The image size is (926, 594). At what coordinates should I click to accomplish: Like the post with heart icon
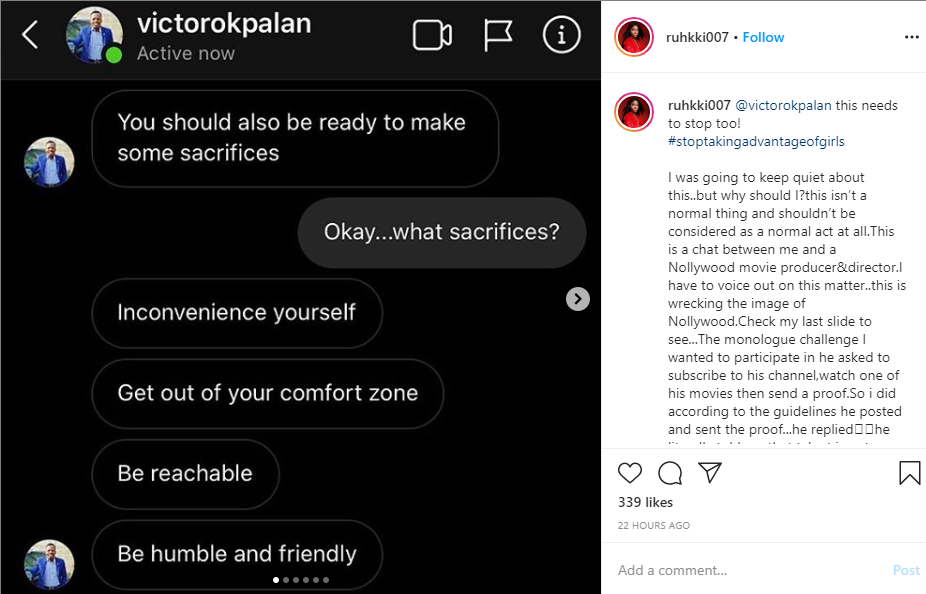click(630, 473)
